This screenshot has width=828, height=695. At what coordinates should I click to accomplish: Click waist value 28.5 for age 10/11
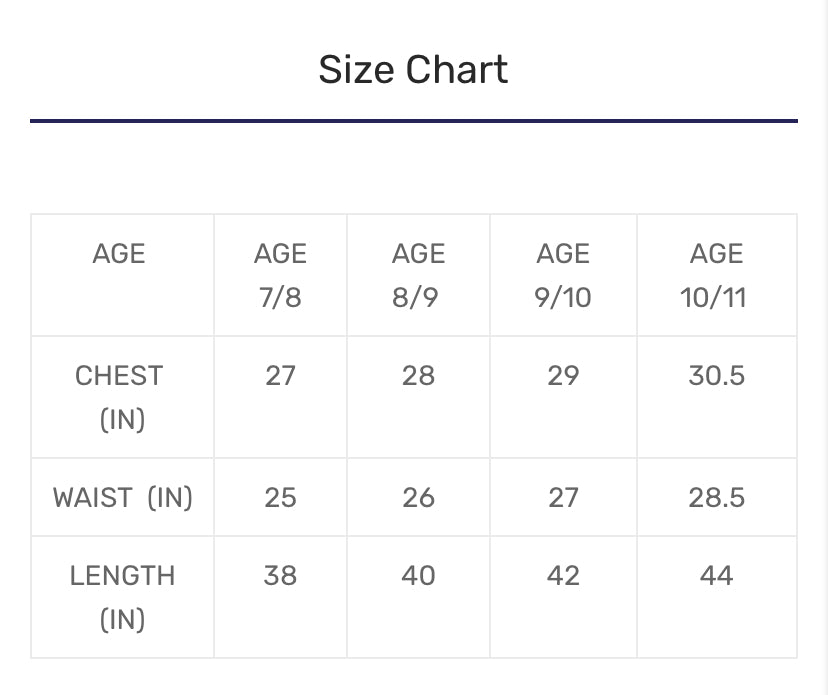[716, 497]
